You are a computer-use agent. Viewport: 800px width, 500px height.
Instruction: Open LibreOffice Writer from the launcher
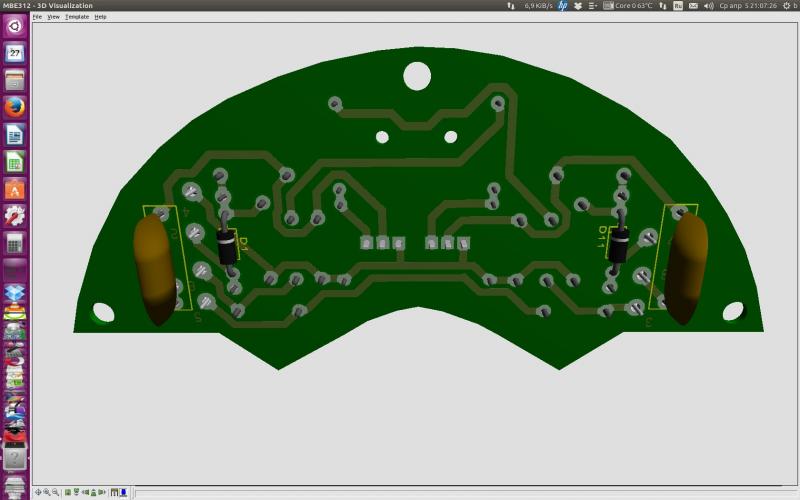(x=15, y=134)
